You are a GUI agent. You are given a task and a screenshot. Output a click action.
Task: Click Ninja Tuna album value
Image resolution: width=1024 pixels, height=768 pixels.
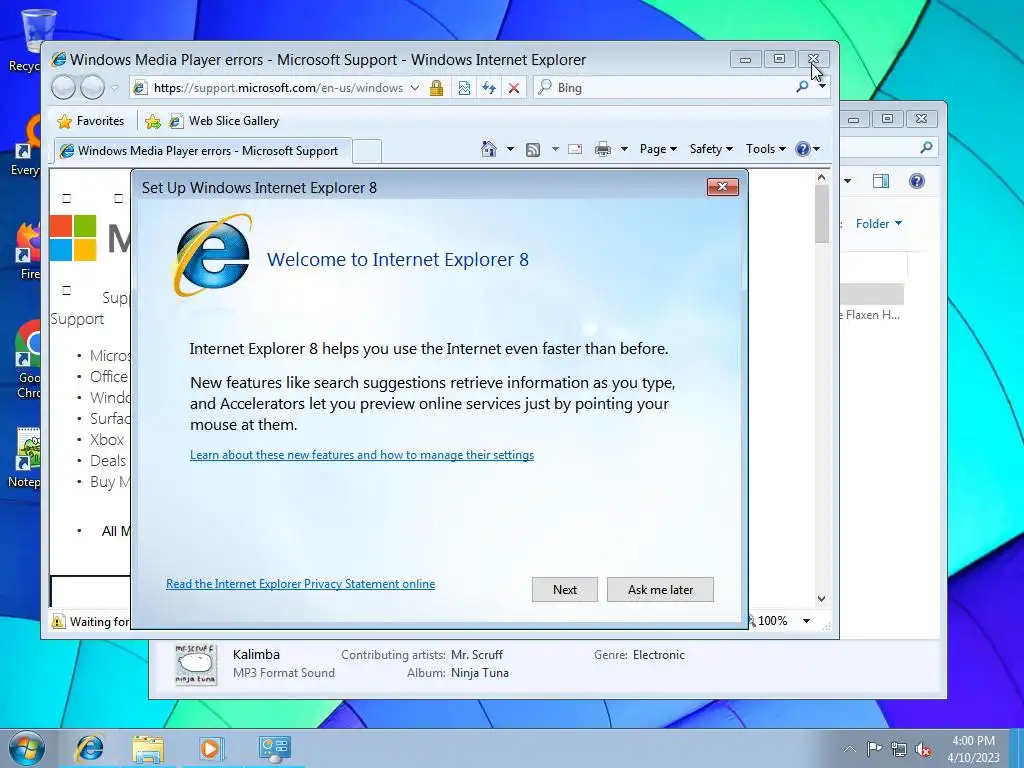[x=479, y=673]
